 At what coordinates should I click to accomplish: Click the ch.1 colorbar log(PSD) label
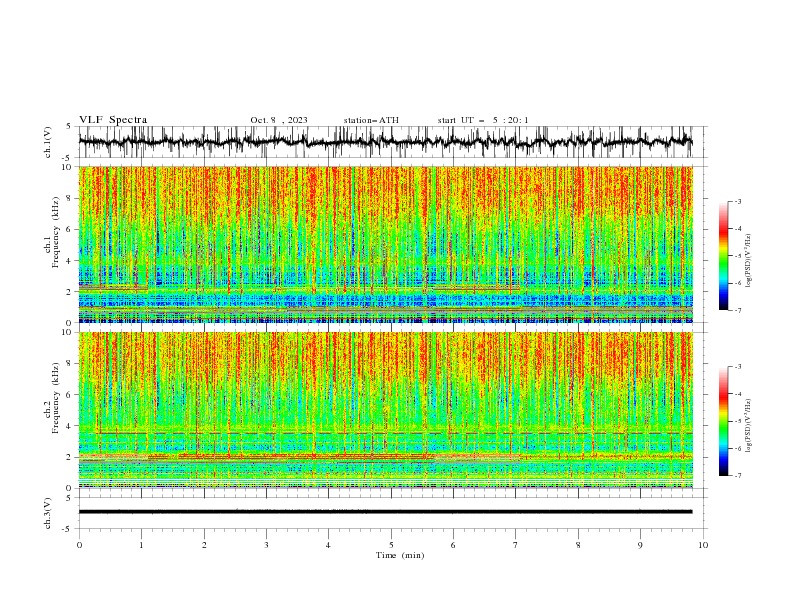pos(749,261)
